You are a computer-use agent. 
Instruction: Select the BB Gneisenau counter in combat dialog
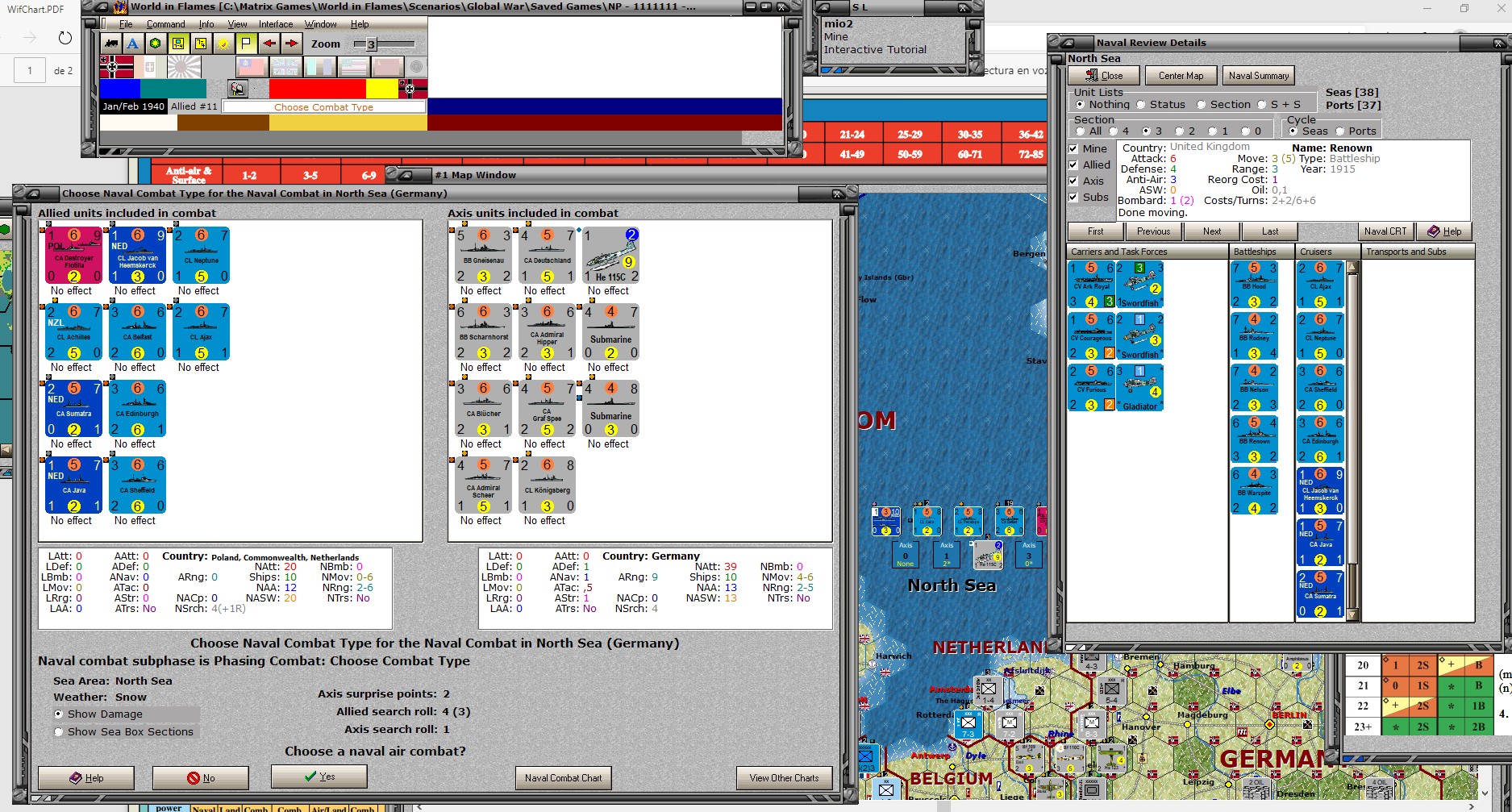483,256
